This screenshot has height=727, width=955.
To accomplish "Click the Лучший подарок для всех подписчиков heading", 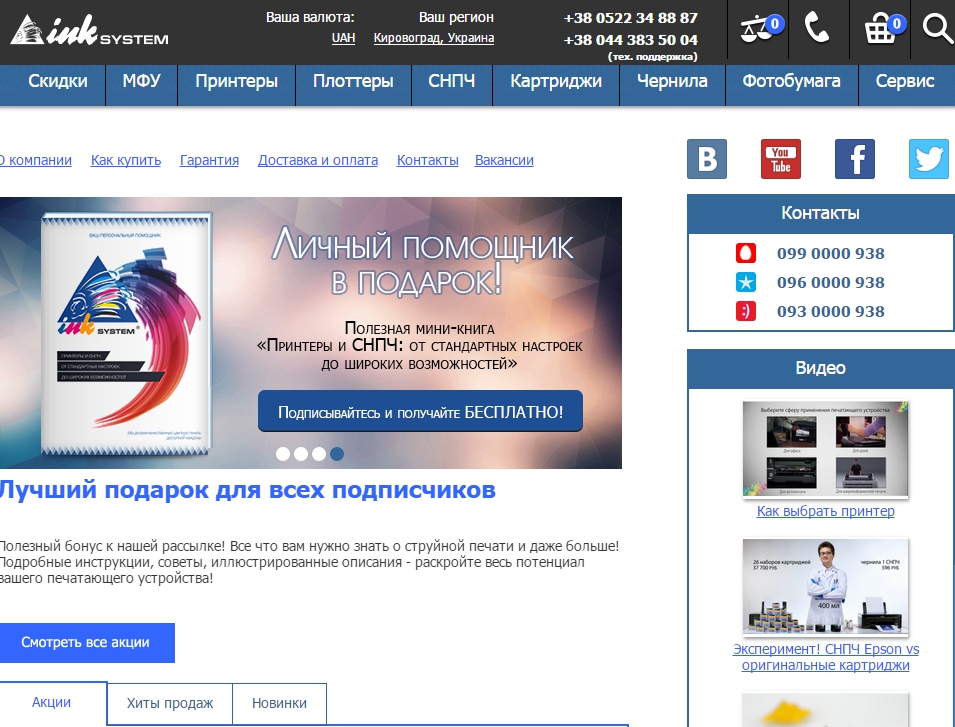I will 247,490.
